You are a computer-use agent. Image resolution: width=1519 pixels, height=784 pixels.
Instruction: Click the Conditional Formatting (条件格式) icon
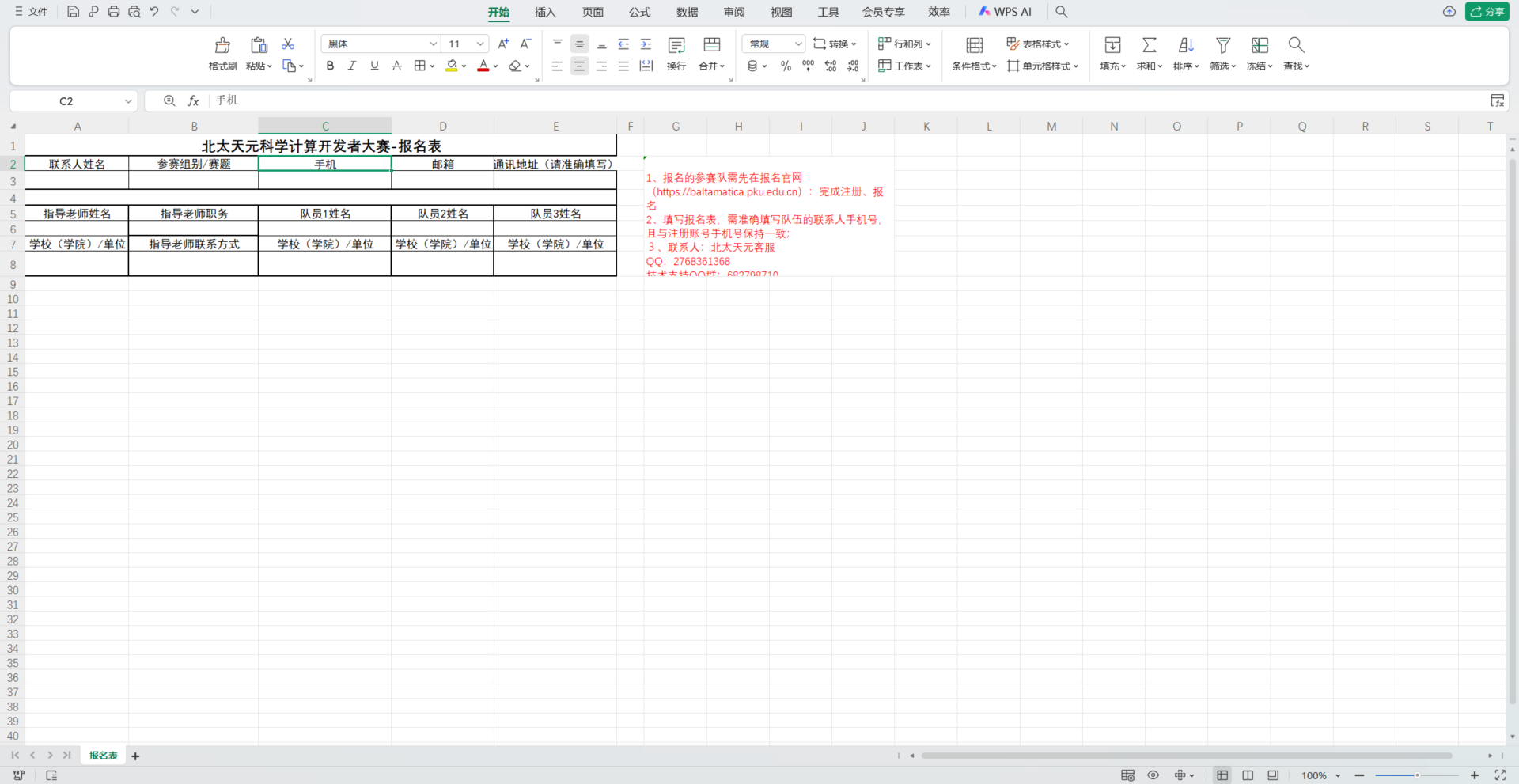coord(974,46)
